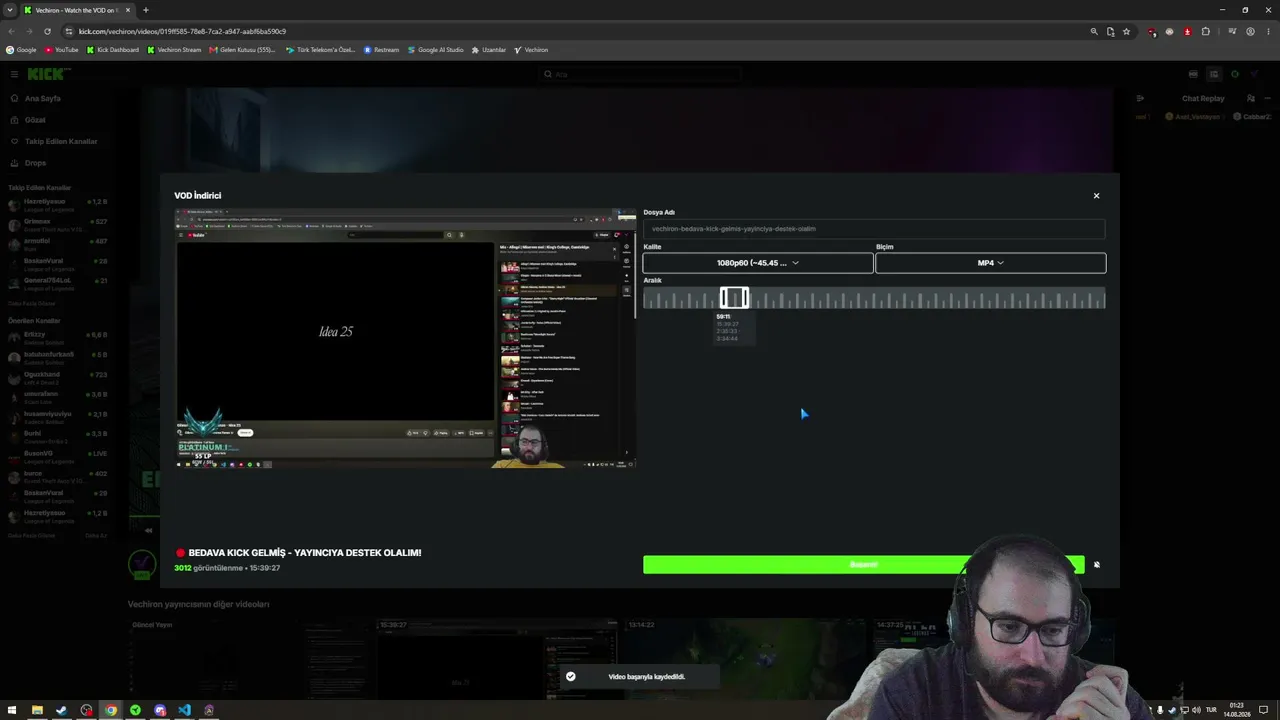Click the red download extension icon
Image resolution: width=1280 pixels, height=720 pixels.
pyautogui.click(x=1187, y=31)
